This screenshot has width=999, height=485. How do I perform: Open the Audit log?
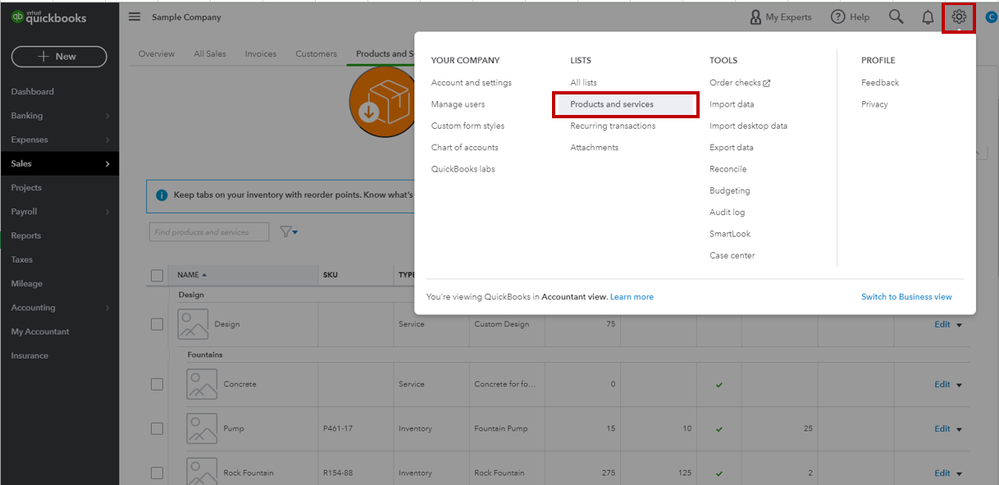click(727, 212)
